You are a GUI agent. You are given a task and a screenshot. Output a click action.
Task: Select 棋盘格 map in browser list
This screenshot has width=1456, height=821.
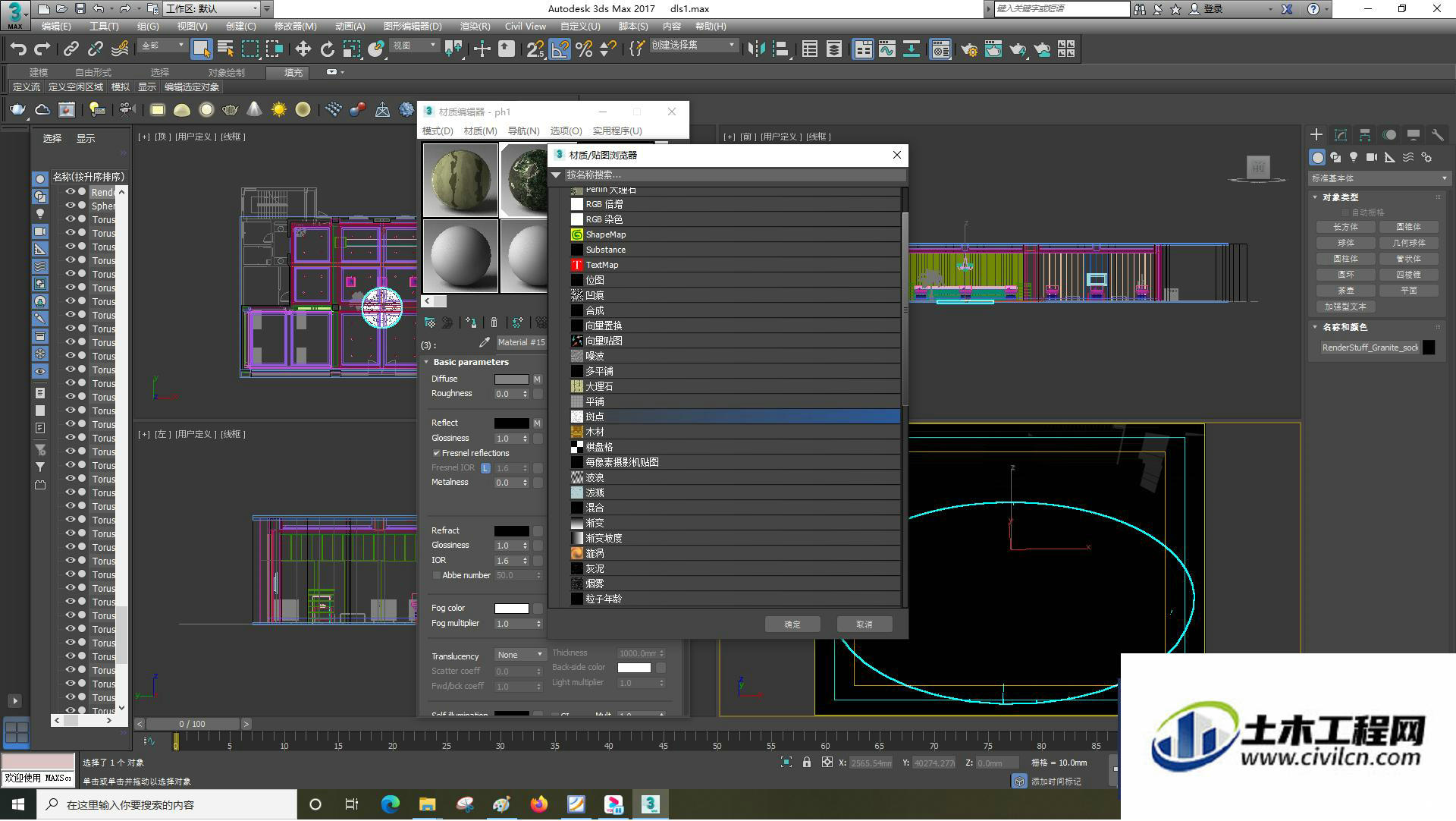click(x=735, y=447)
